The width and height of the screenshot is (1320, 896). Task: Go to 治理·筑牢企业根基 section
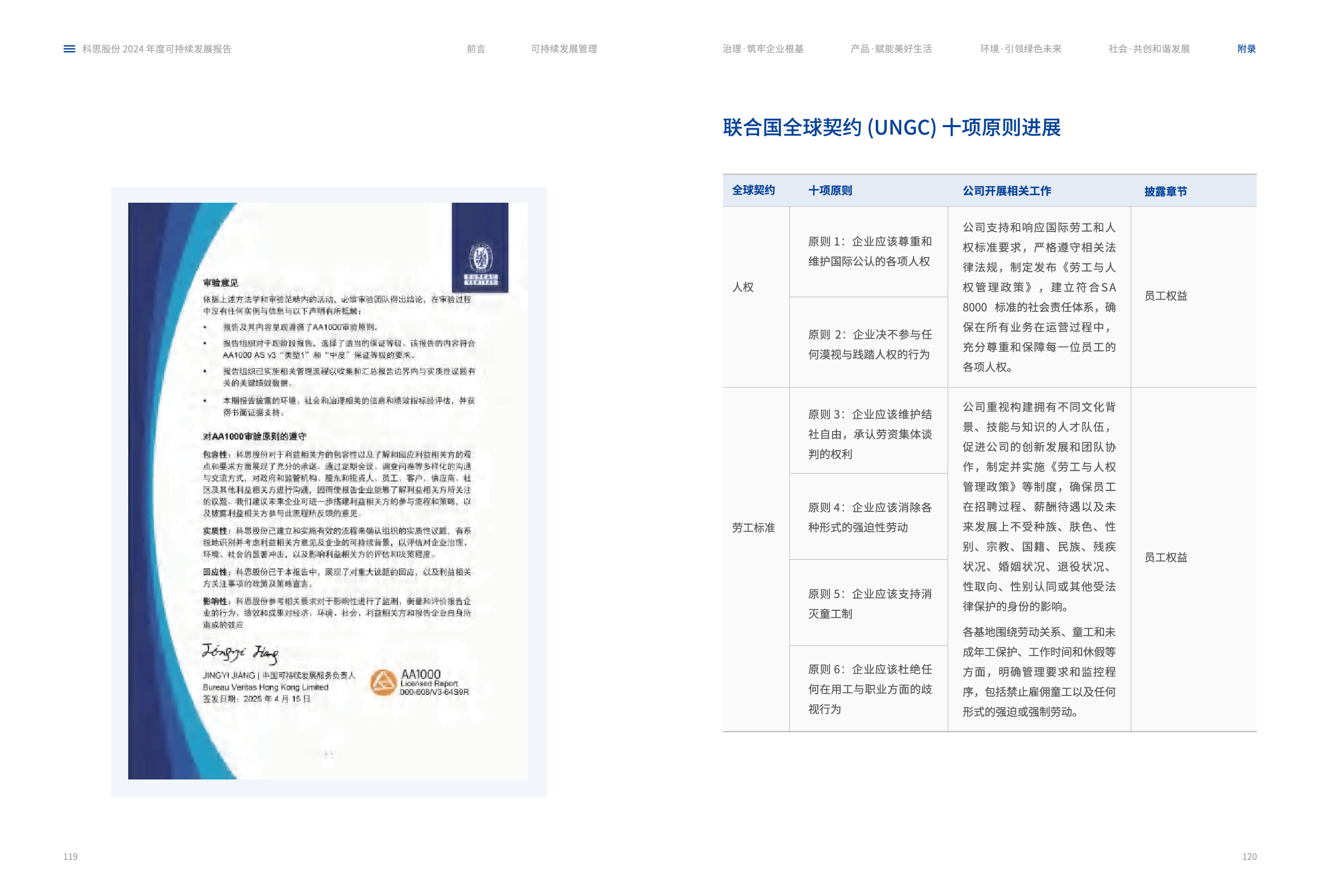[762, 49]
